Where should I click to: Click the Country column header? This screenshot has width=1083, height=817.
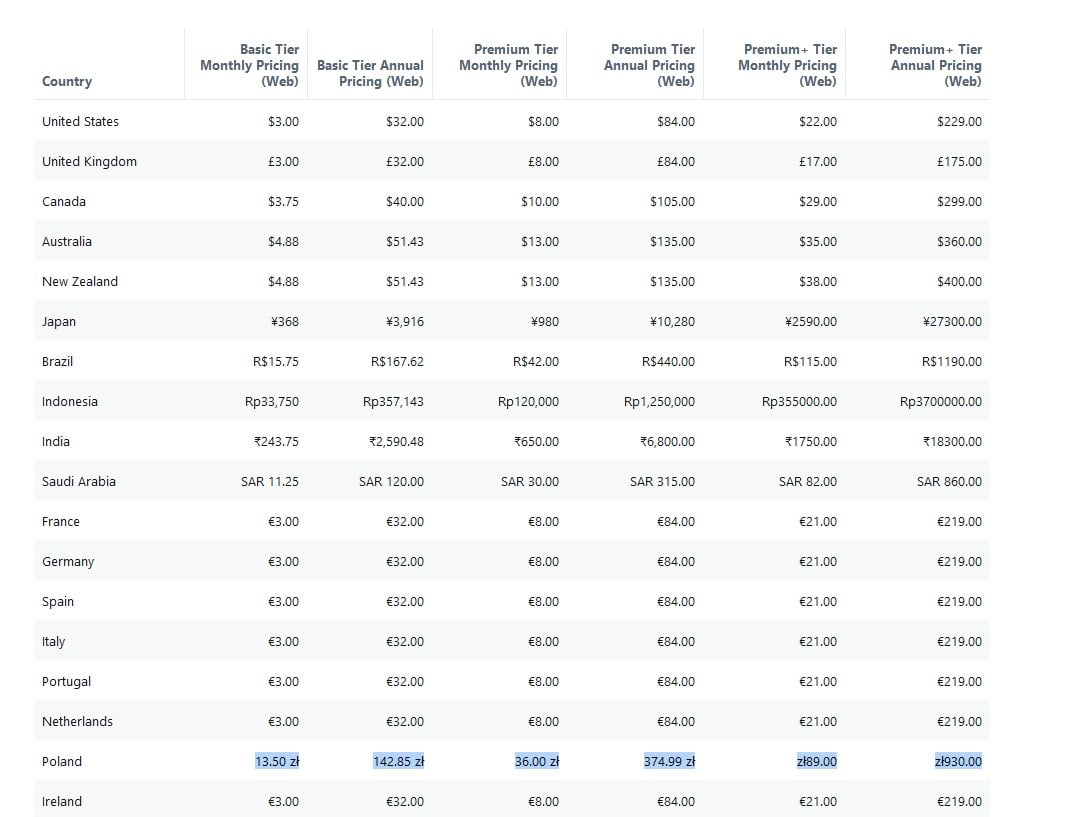coord(67,81)
